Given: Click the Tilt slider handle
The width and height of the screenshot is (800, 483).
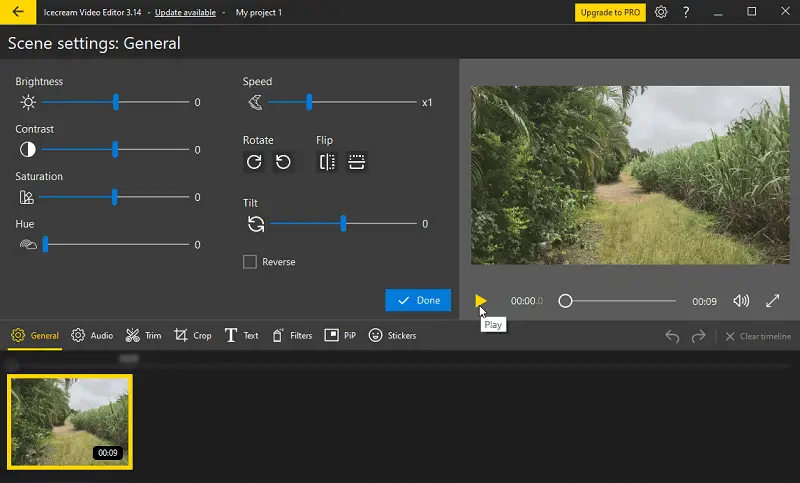Looking at the screenshot, I should (343, 223).
